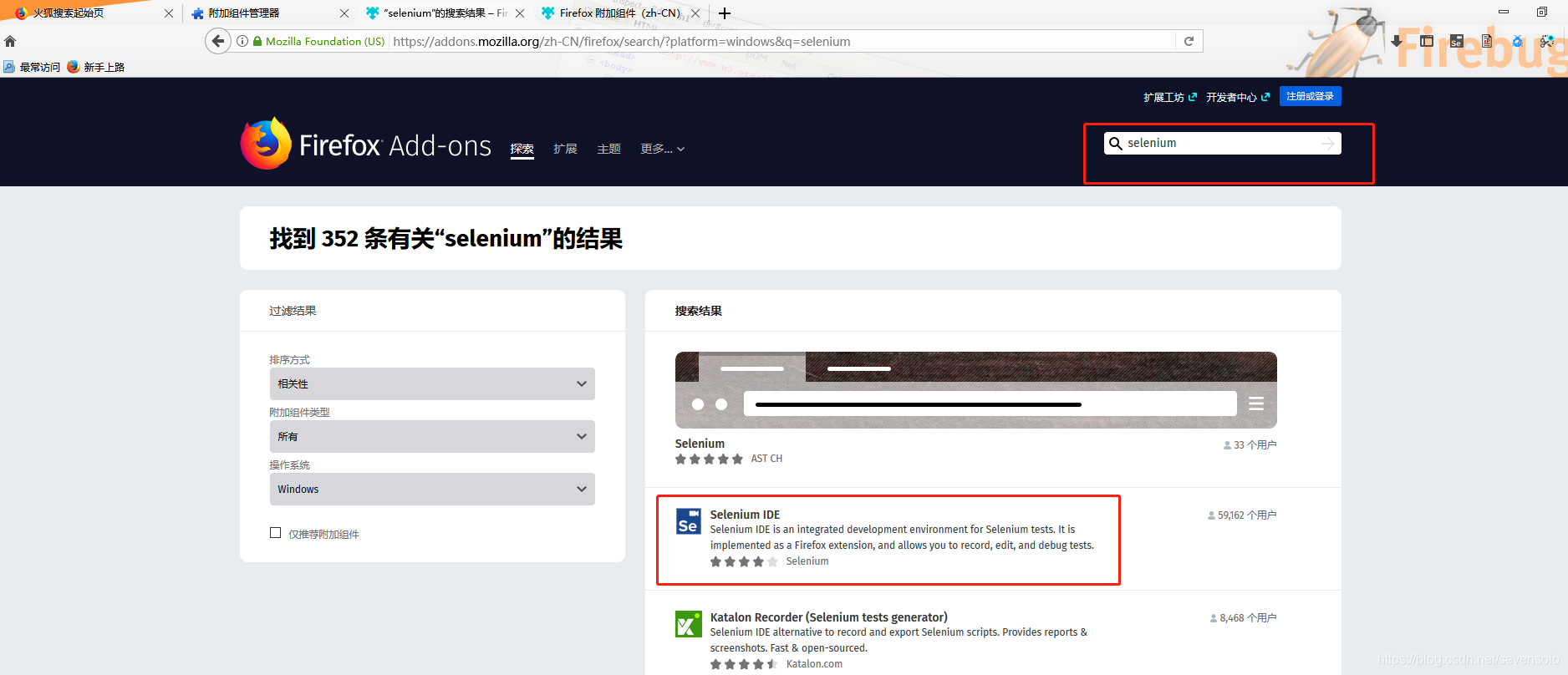Select the 扩展 navigation item
The image size is (1568, 675).
[565, 149]
